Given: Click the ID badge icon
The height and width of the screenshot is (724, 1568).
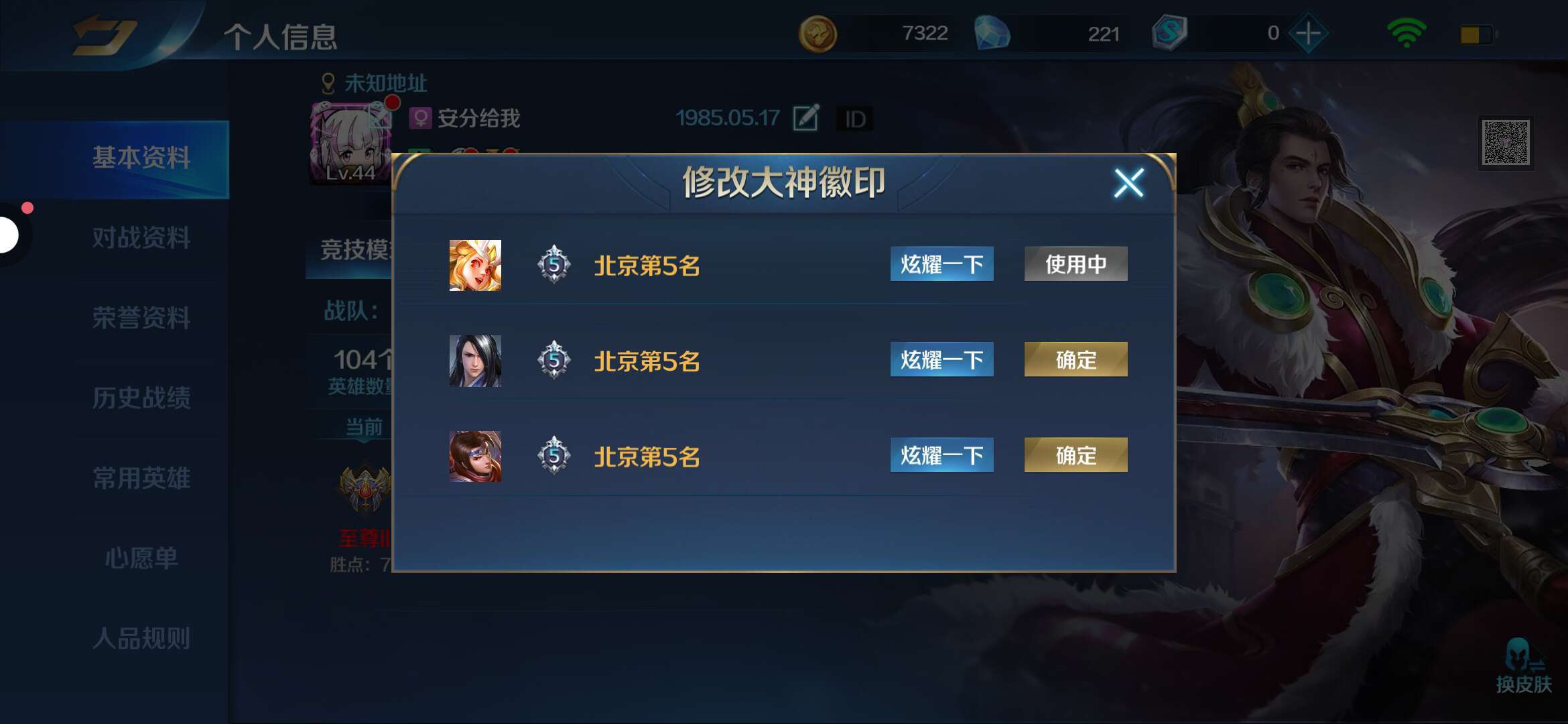Looking at the screenshot, I should tap(854, 119).
